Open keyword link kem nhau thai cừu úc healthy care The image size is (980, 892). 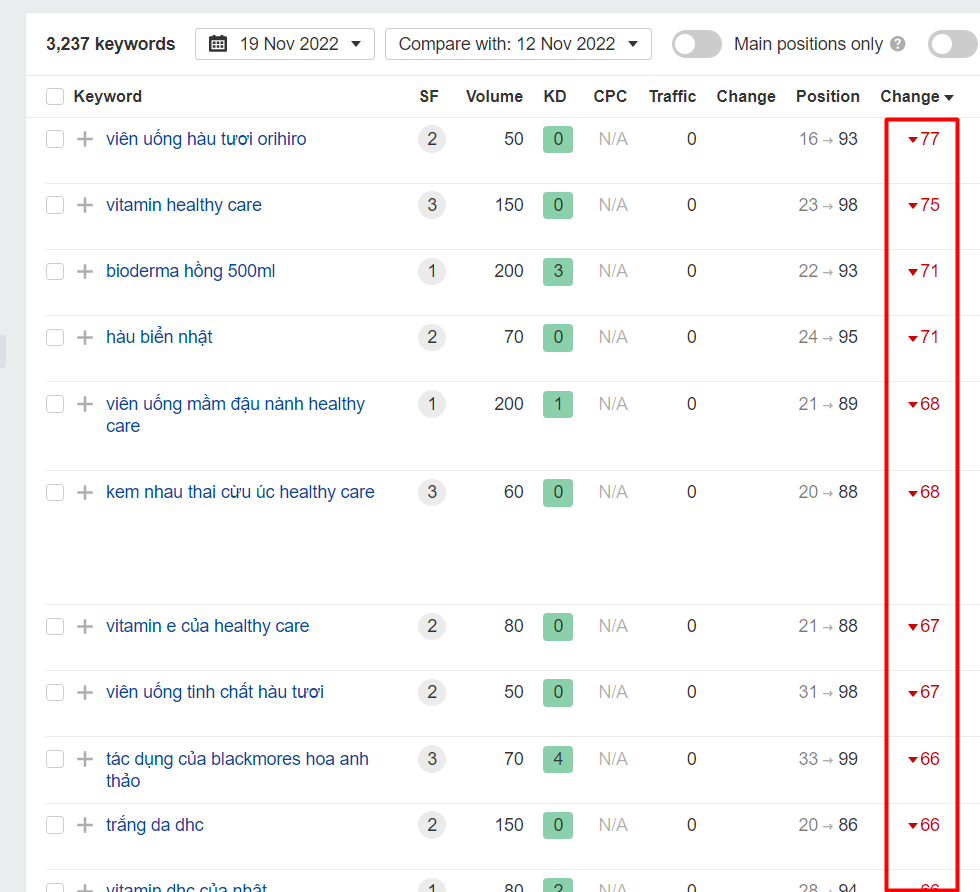241,493
